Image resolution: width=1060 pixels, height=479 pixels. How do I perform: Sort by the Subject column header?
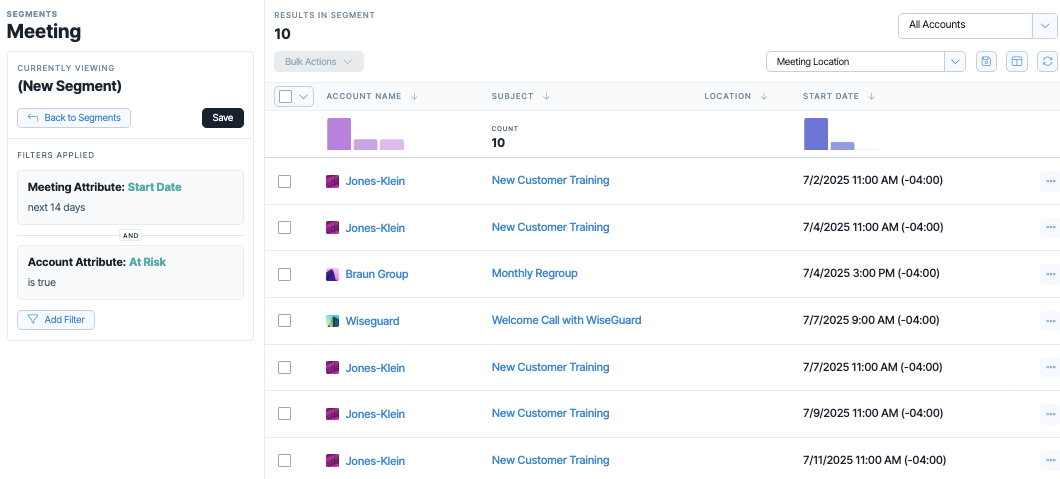pyautogui.click(x=512, y=97)
